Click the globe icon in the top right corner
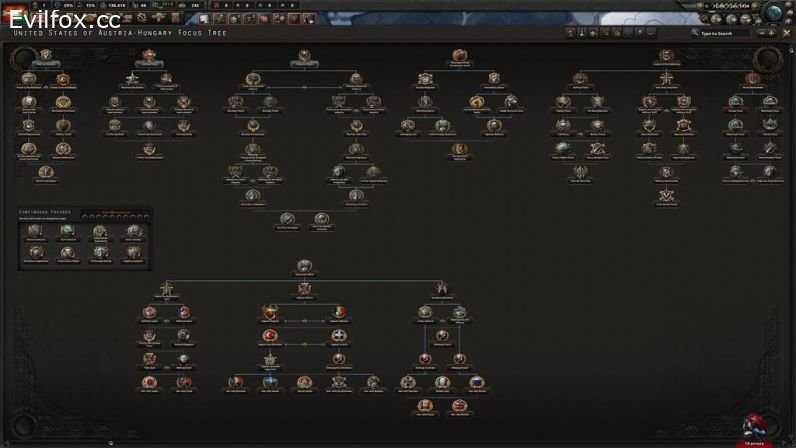Screen dimensions: 796x448 774,12
